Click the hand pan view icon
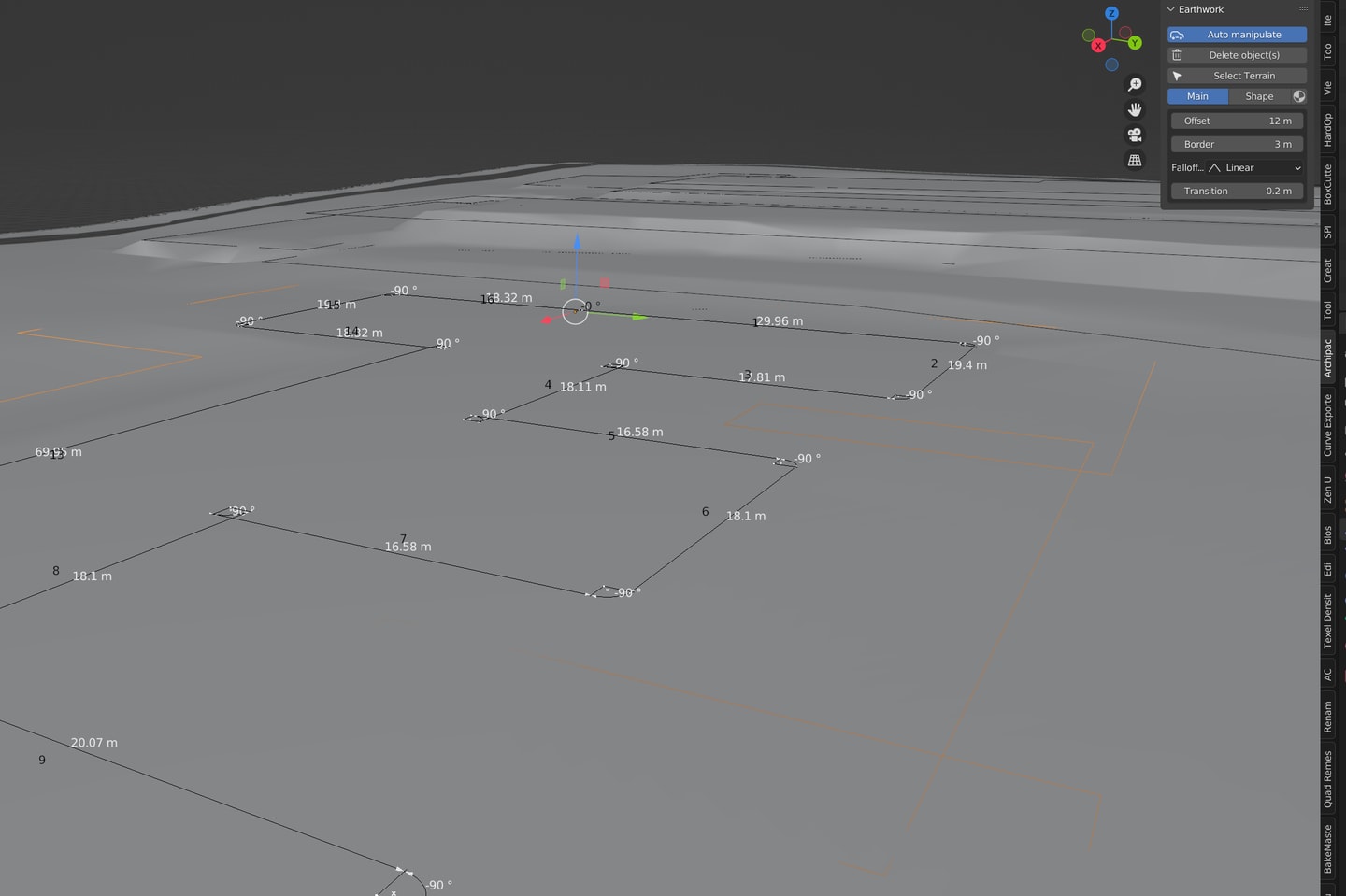 point(1135,110)
